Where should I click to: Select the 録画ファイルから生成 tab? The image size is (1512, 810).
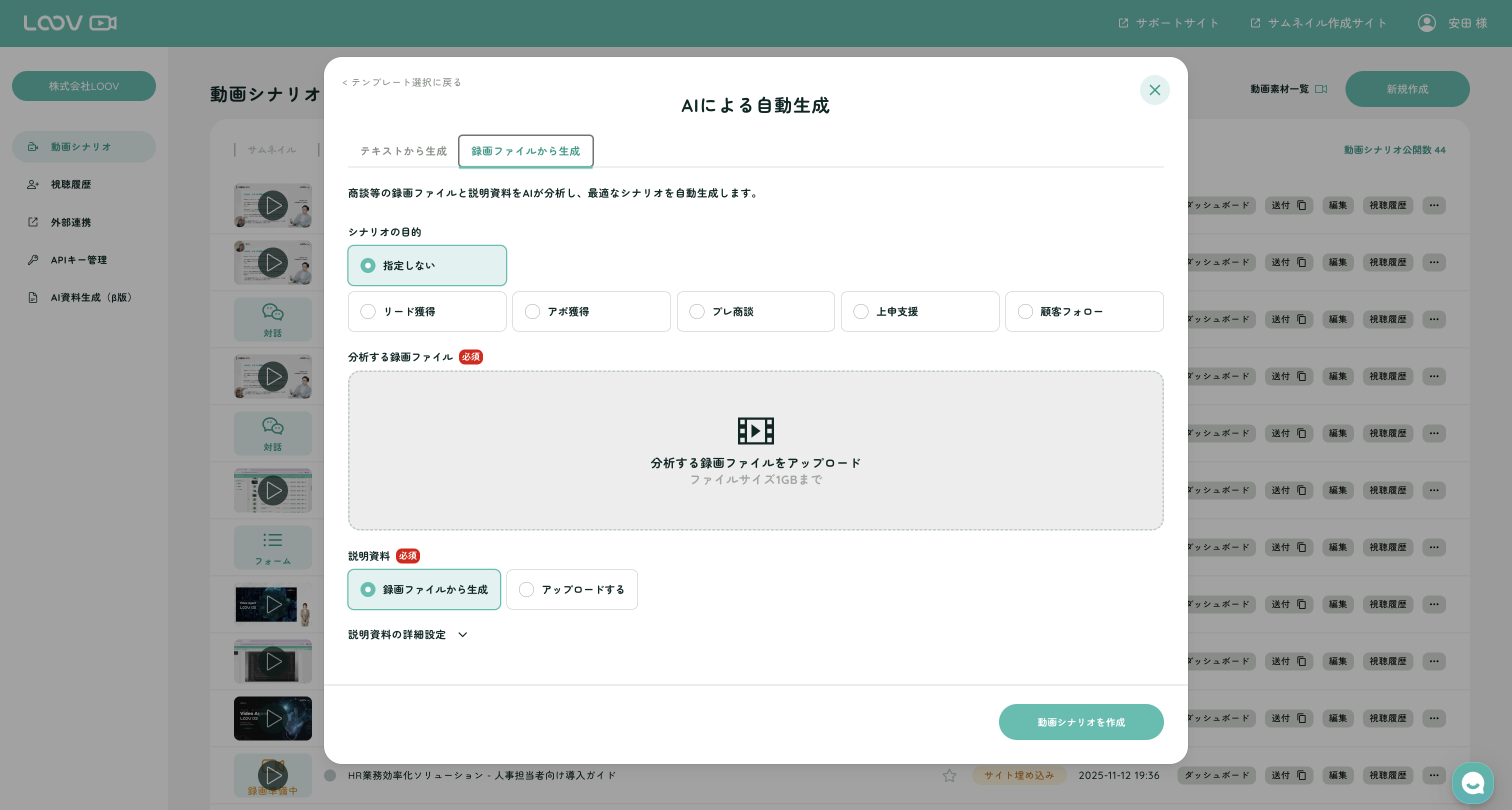click(x=525, y=151)
